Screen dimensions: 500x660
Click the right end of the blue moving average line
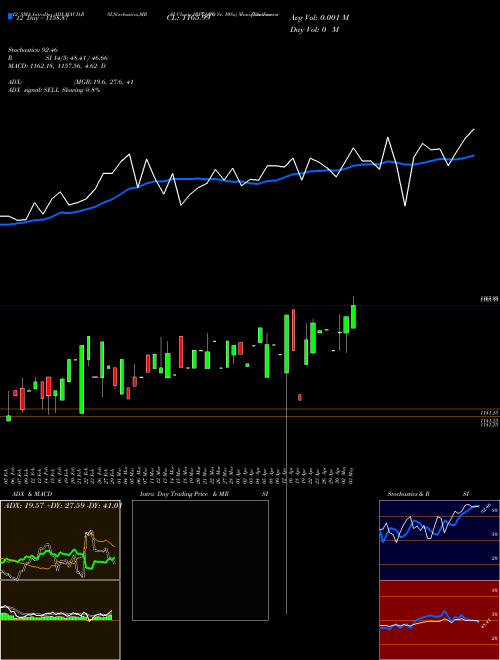(x=473, y=155)
